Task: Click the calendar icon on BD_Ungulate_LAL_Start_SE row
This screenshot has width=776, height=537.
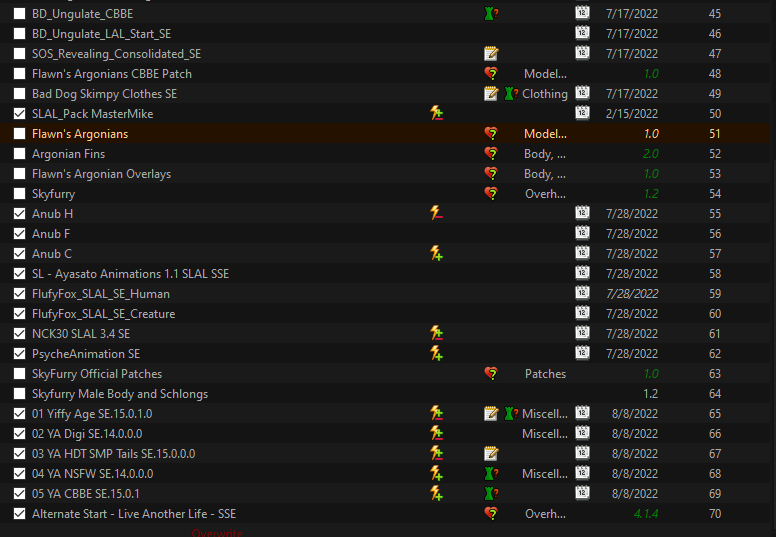Action: click(582, 33)
